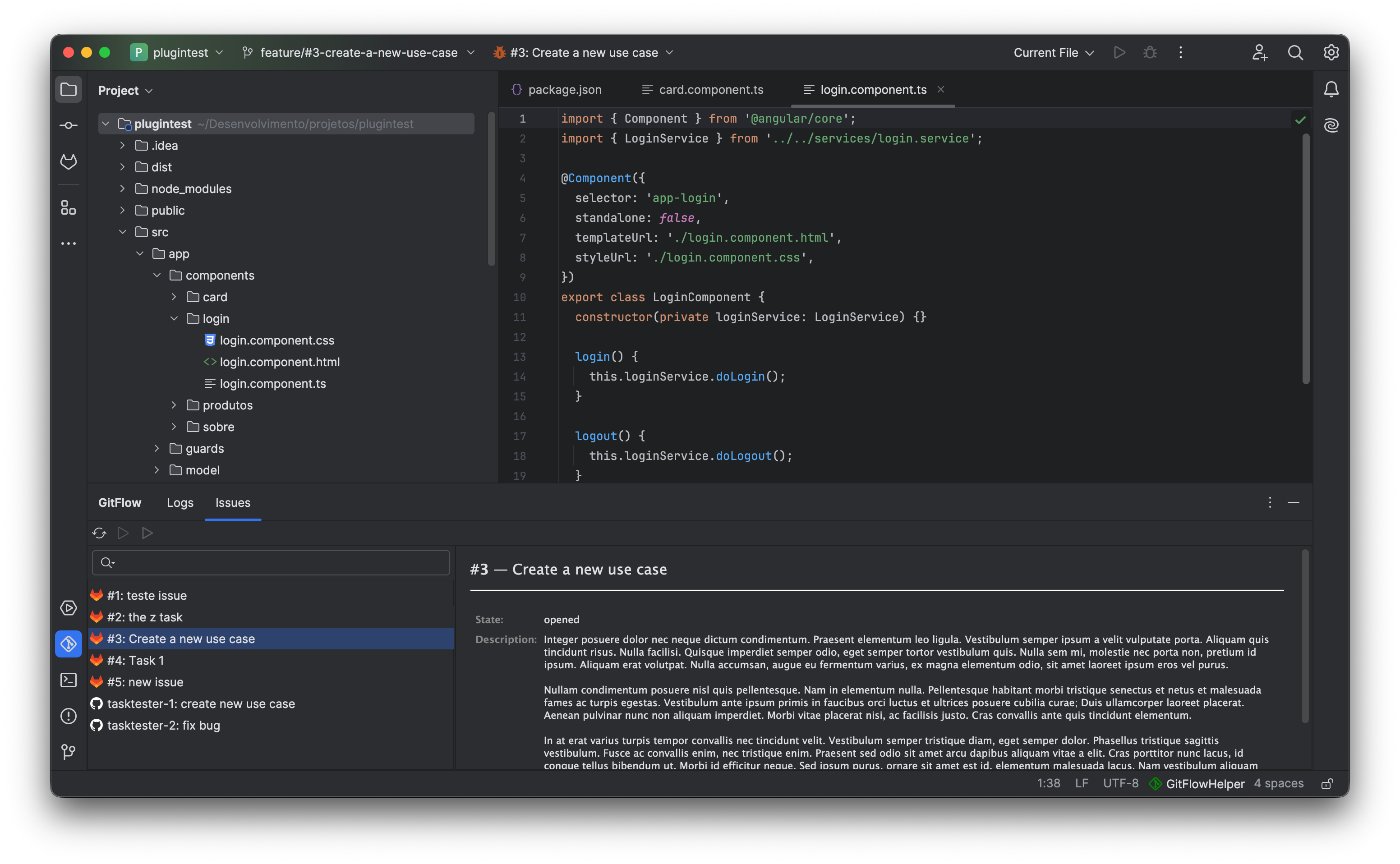Screen dimensions: 1400x864
Task: Click the UTF-8 encoding status entry
Action: (x=1120, y=783)
